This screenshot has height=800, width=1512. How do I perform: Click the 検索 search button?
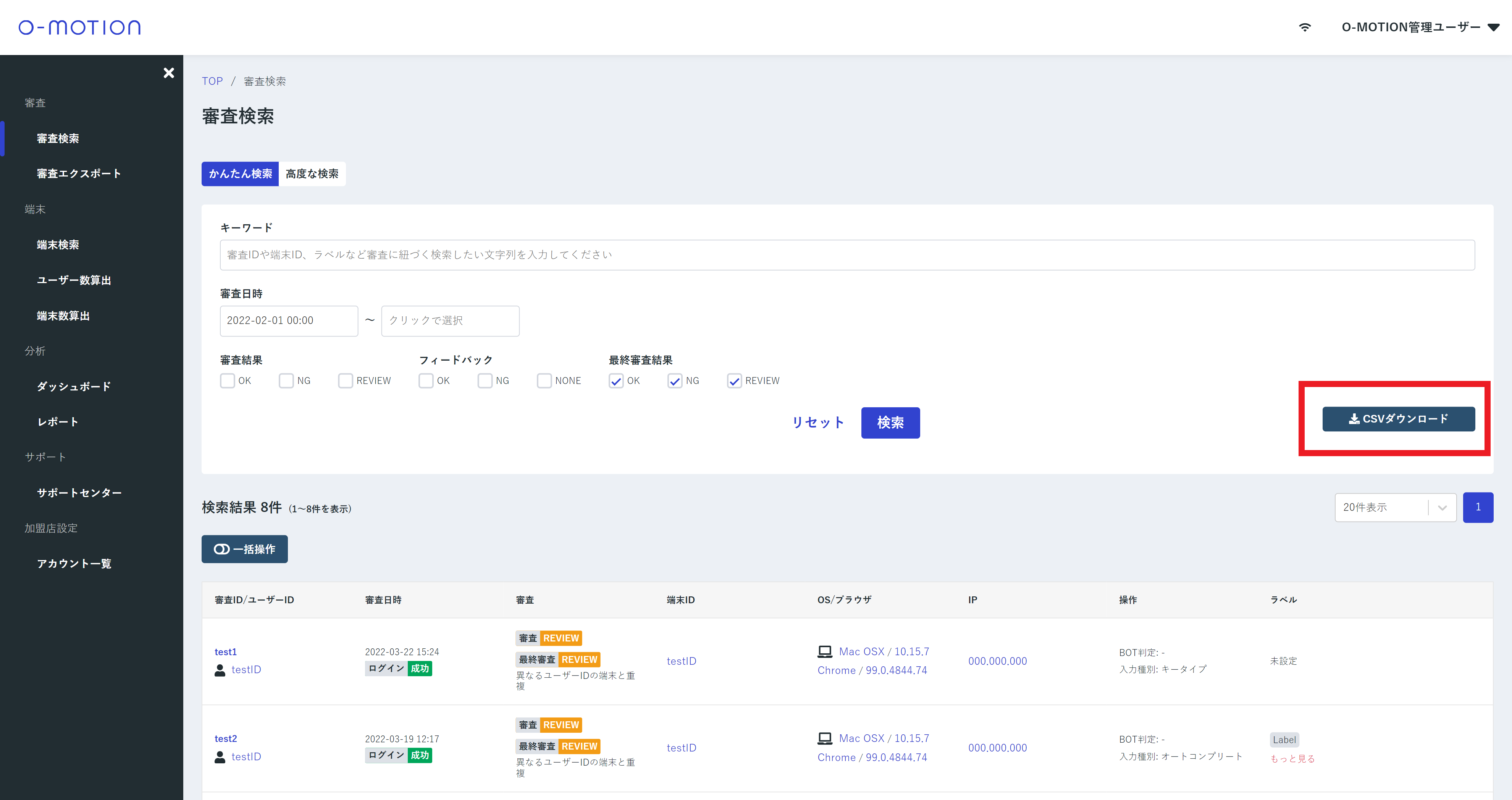(890, 422)
